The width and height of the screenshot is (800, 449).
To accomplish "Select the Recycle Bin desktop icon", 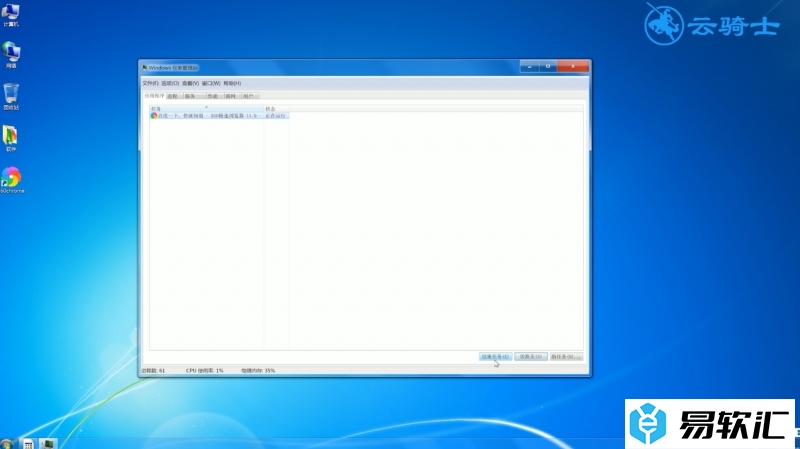I will point(11,97).
